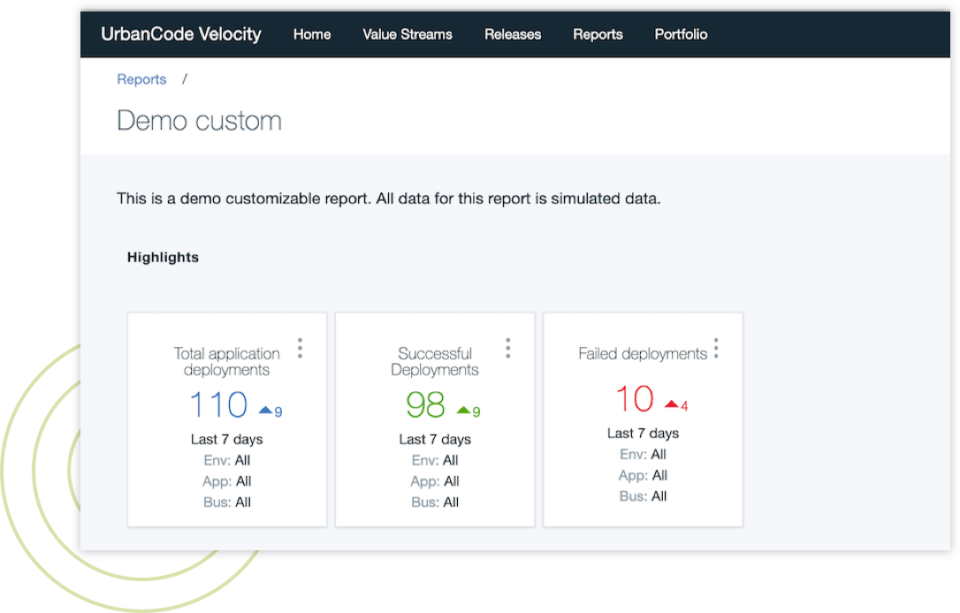Viewport: 960px width, 613px height.
Task: Open the Portfolio menu item
Action: click(681, 34)
